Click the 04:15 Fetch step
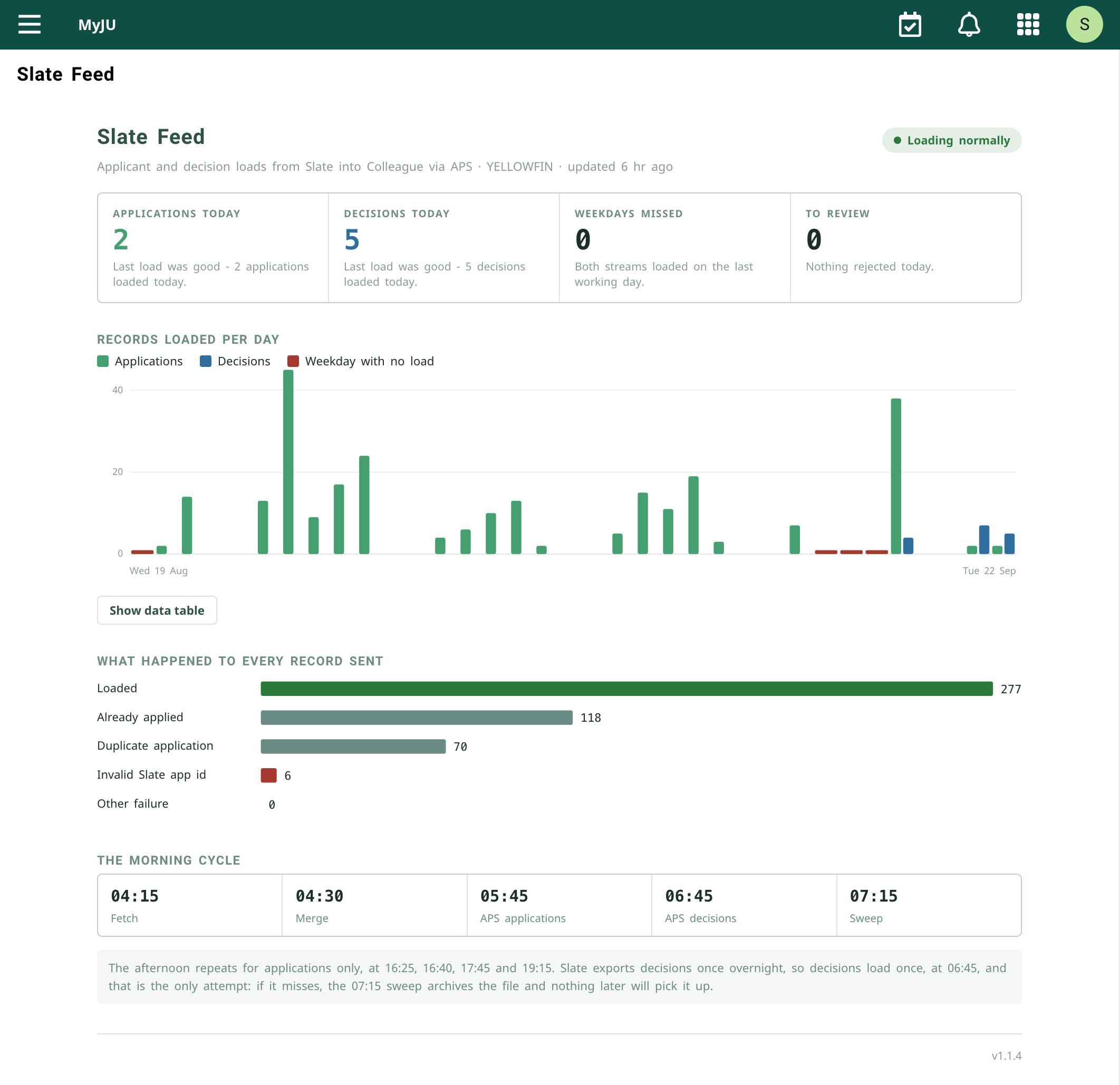Image resolution: width=1120 pixels, height=1085 pixels. [190, 905]
